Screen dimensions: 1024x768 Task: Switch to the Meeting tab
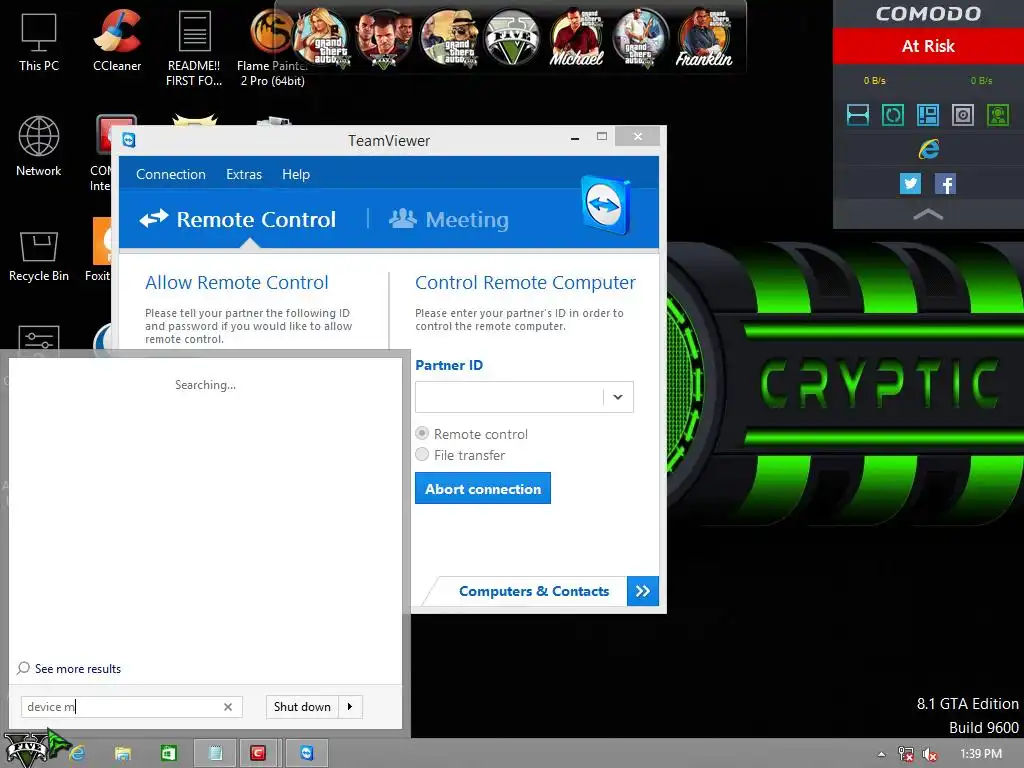(x=449, y=219)
